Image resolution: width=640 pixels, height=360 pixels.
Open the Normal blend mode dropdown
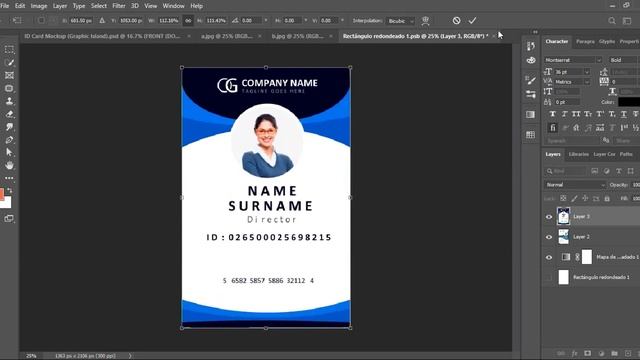(575, 185)
